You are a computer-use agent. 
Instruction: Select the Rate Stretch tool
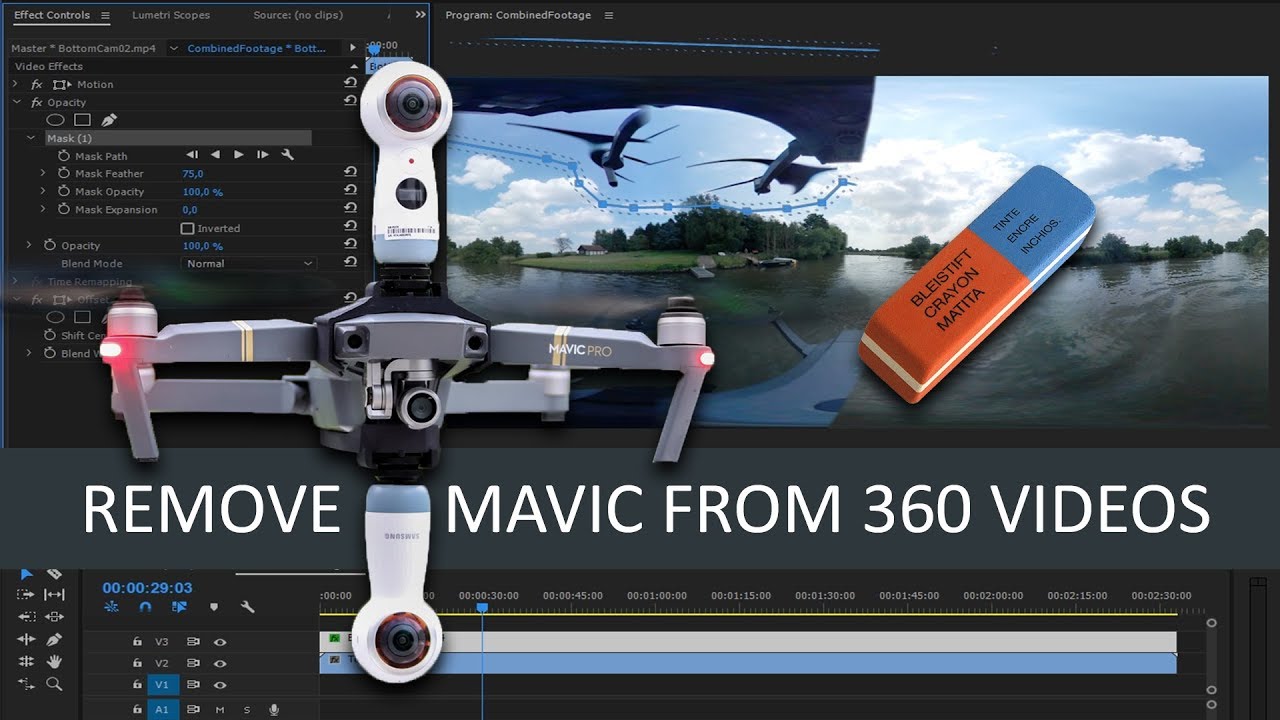[27, 684]
